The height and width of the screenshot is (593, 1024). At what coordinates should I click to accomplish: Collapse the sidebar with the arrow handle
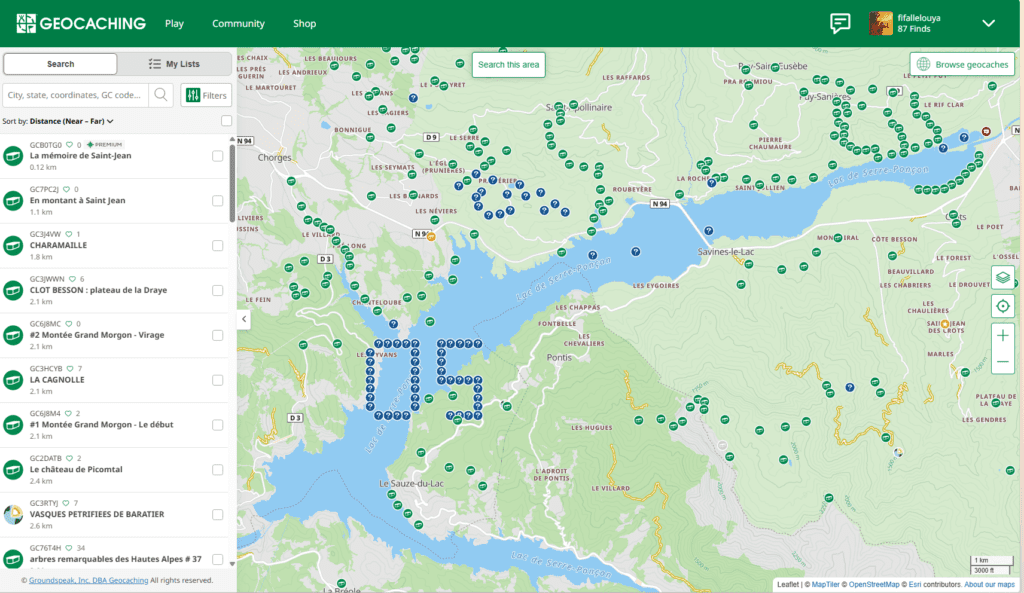(x=244, y=319)
